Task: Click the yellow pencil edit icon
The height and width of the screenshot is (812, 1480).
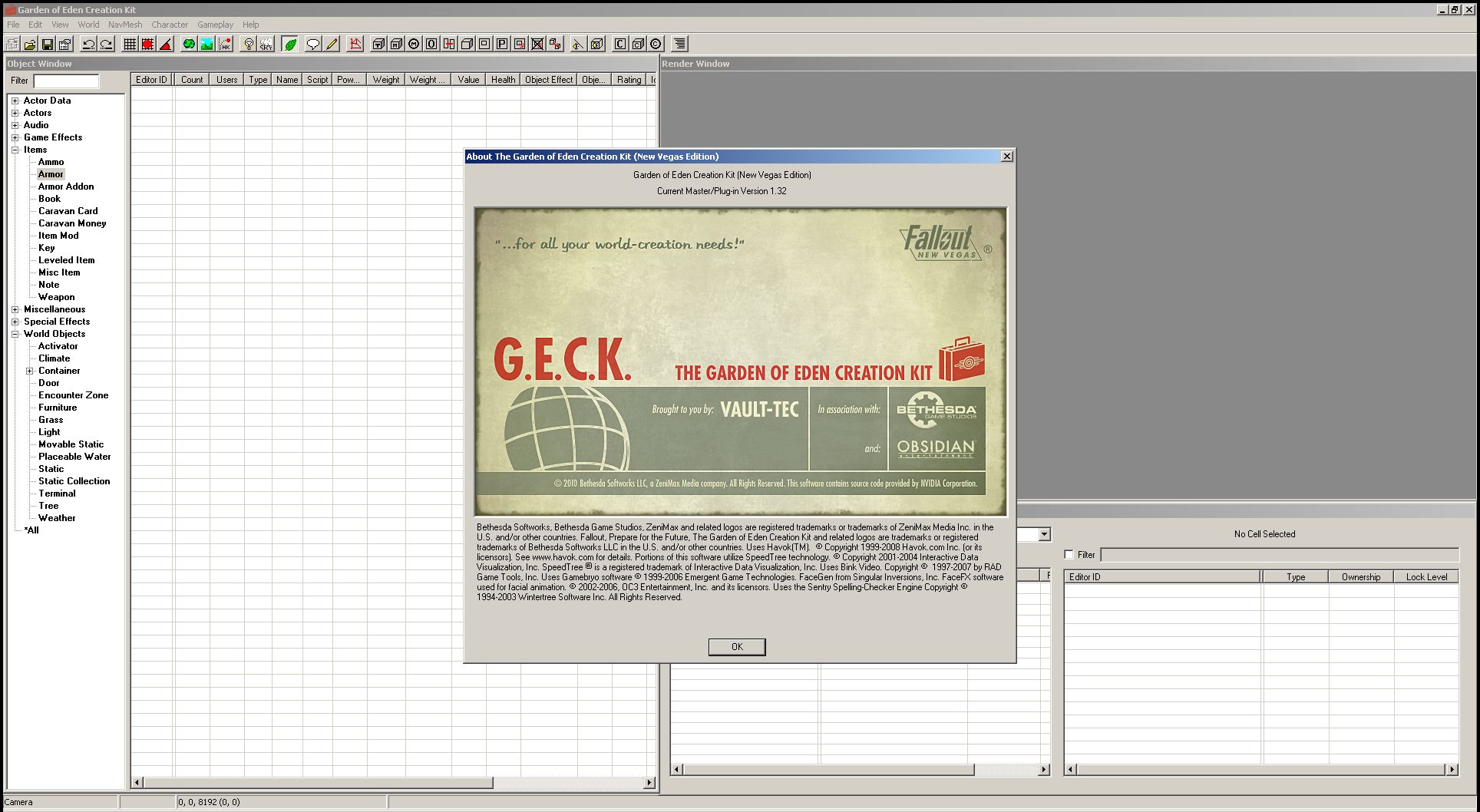Action: (x=332, y=44)
